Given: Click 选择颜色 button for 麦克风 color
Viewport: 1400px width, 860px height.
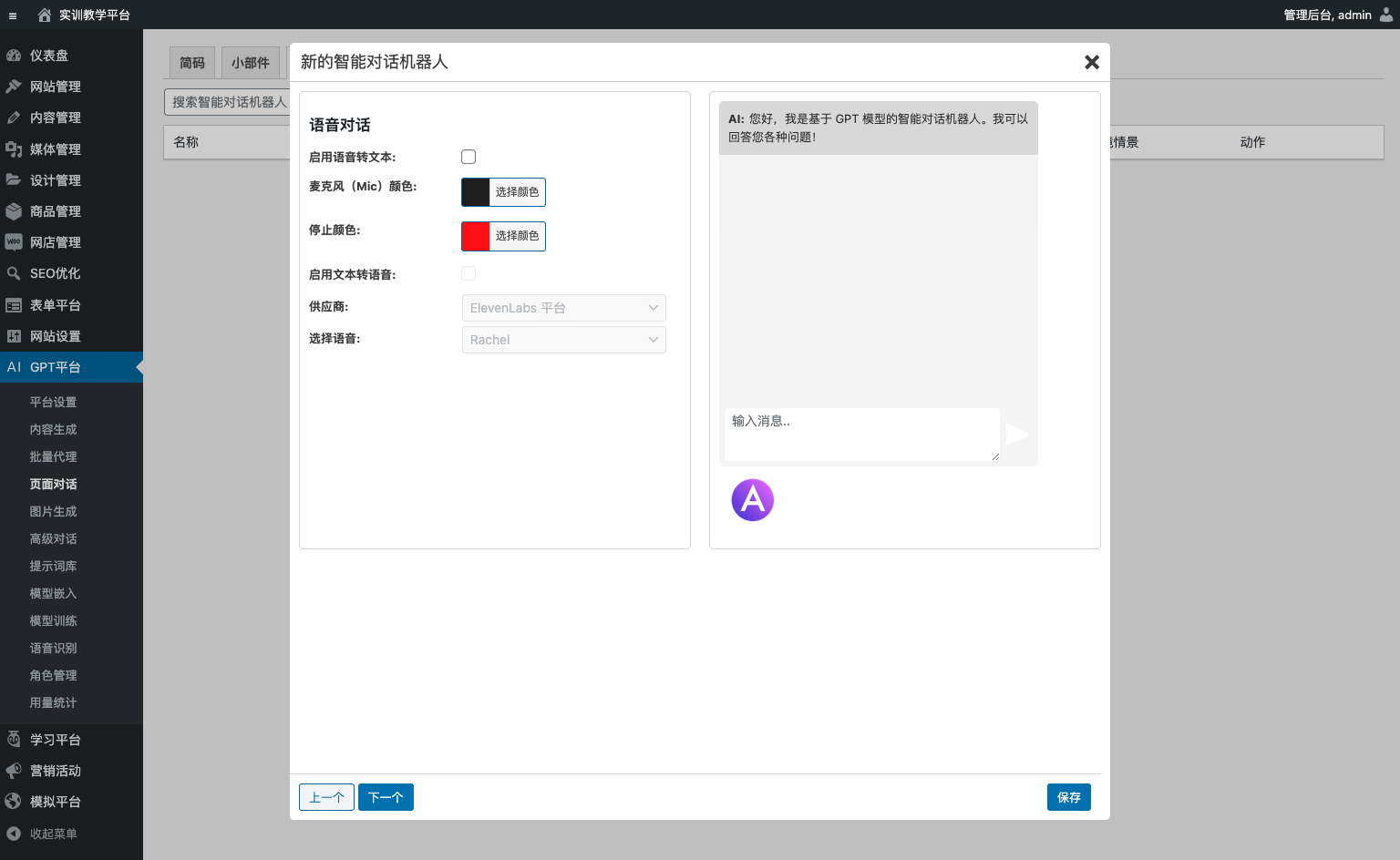Looking at the screenshot, I should pos(518,192).
